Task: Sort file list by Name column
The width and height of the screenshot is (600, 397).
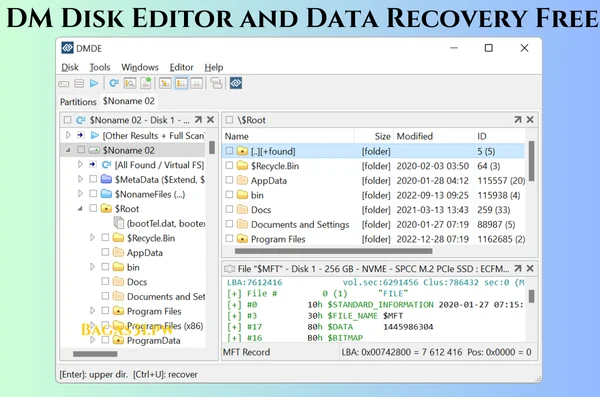Action: (288, 136)
